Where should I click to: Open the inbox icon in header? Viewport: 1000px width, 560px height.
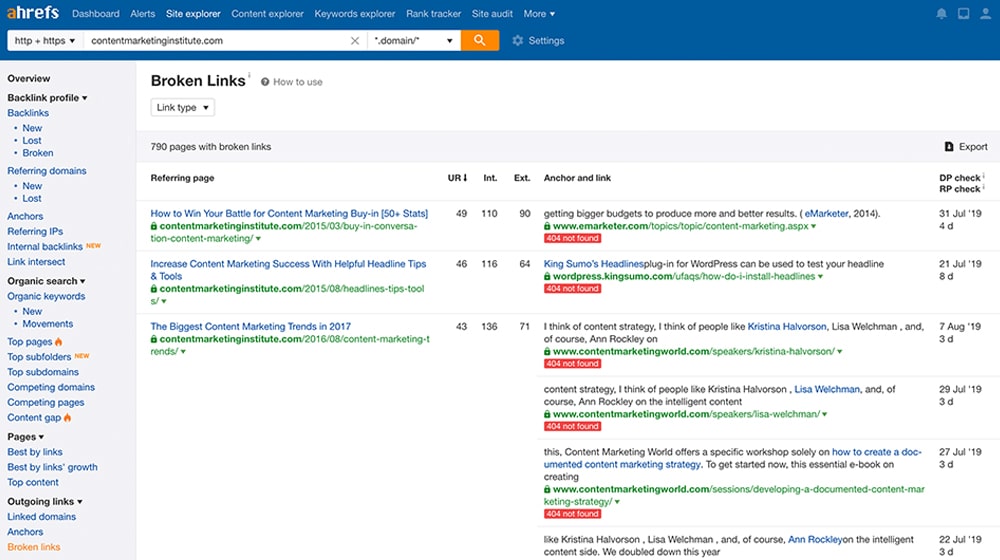coord(963,14)
